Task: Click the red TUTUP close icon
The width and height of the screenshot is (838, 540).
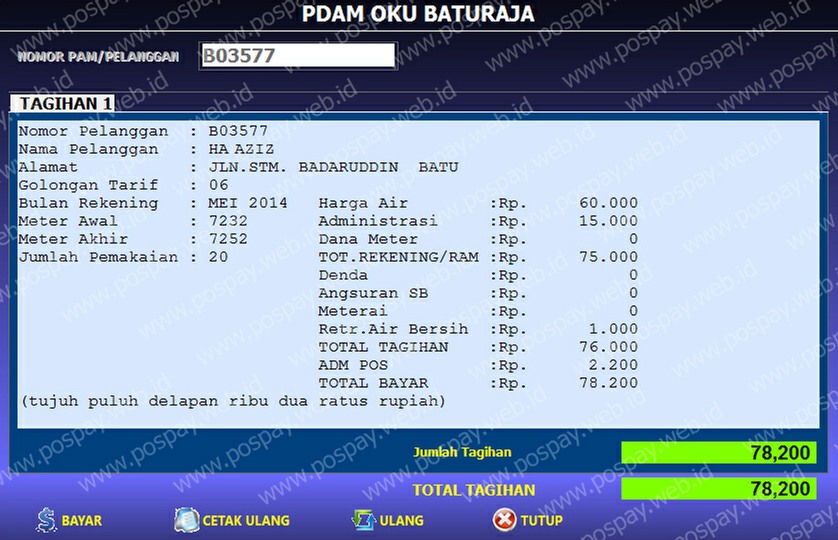Action: 505,520
